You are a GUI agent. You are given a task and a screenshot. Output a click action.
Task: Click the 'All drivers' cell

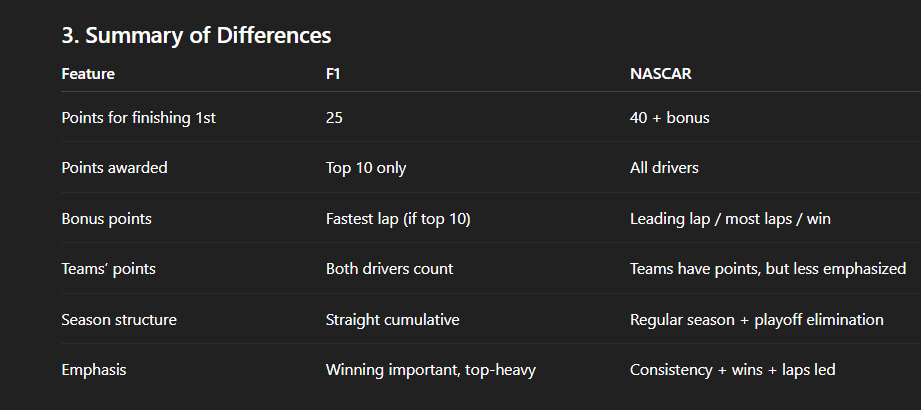point(664,168)
